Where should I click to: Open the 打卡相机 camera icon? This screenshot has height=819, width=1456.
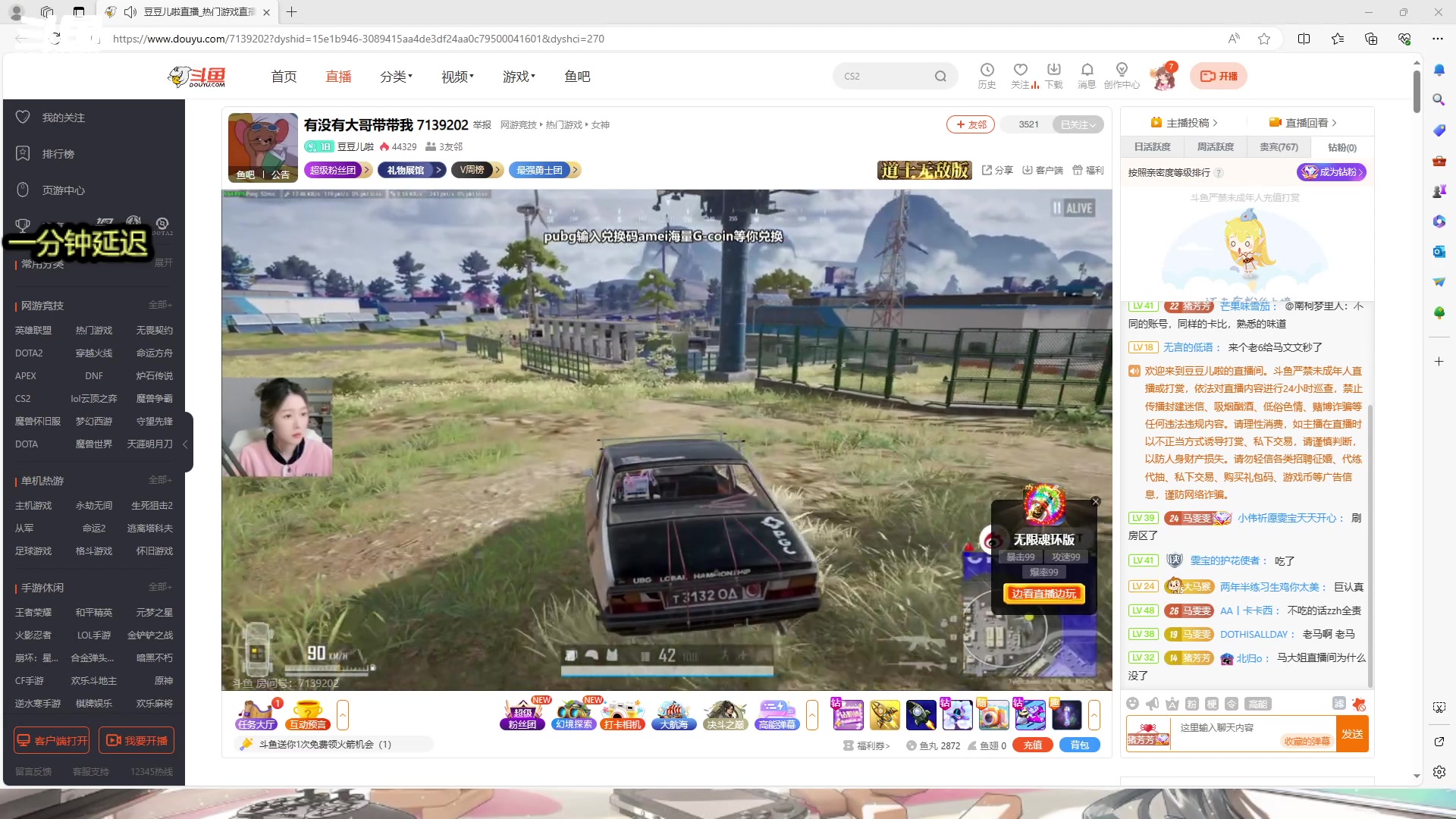(x=623, y=714)
